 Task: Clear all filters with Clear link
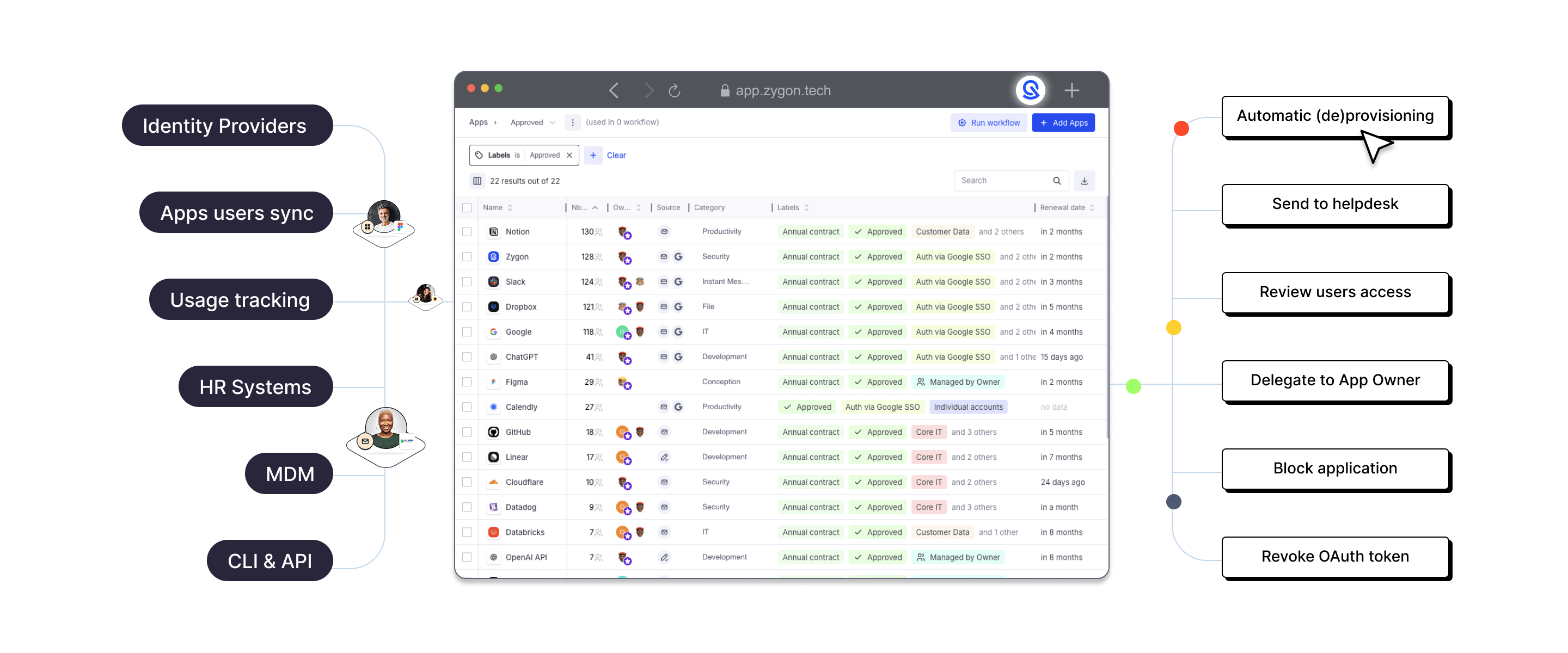click(x=616, y=155)
